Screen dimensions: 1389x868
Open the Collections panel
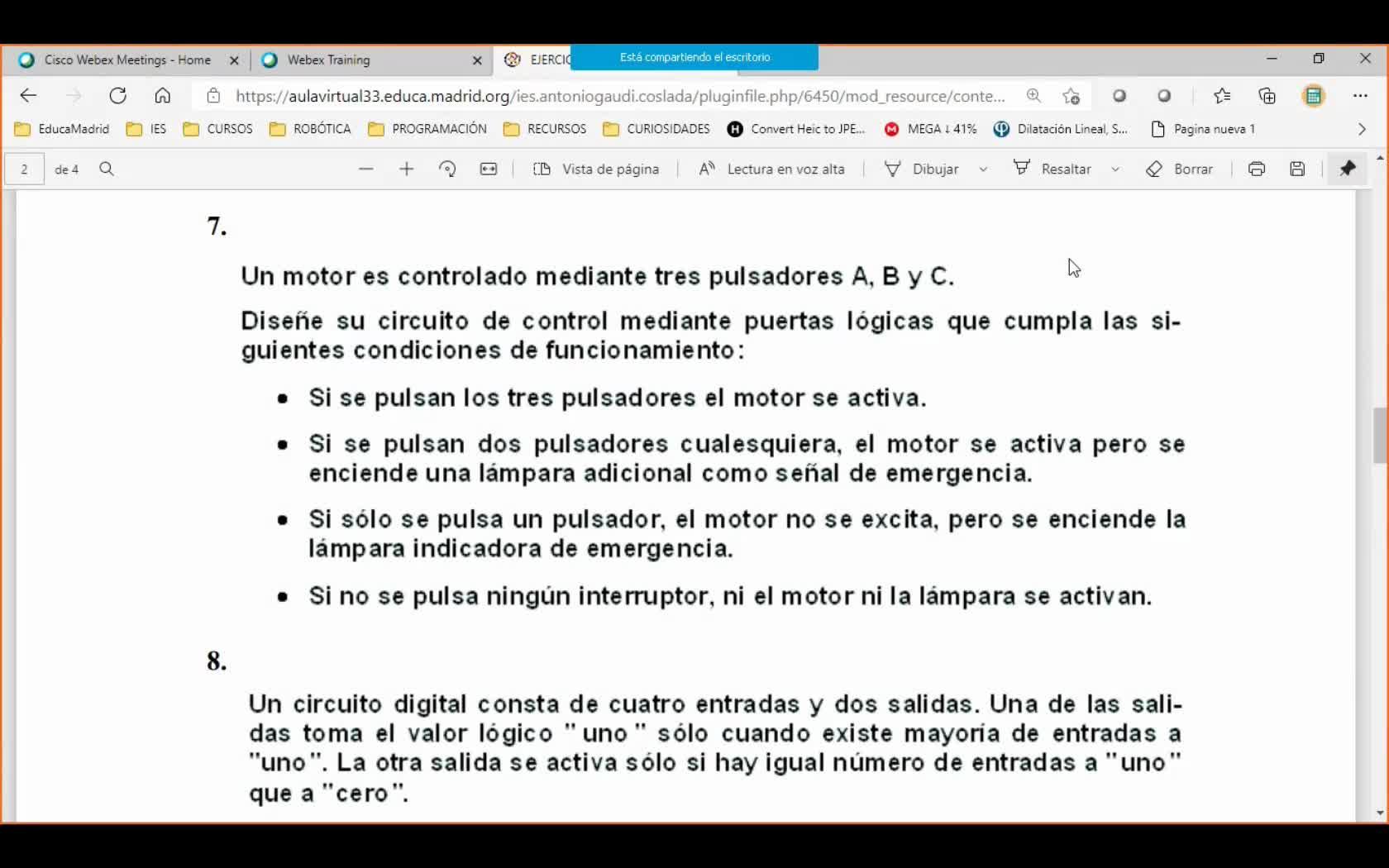click(x=1267, y=96)
